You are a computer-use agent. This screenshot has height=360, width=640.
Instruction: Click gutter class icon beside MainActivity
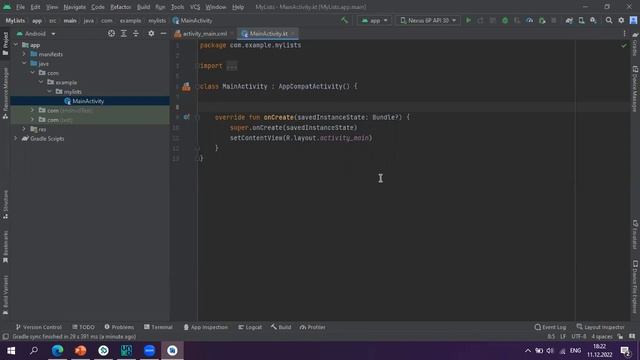tap(186, 87)
